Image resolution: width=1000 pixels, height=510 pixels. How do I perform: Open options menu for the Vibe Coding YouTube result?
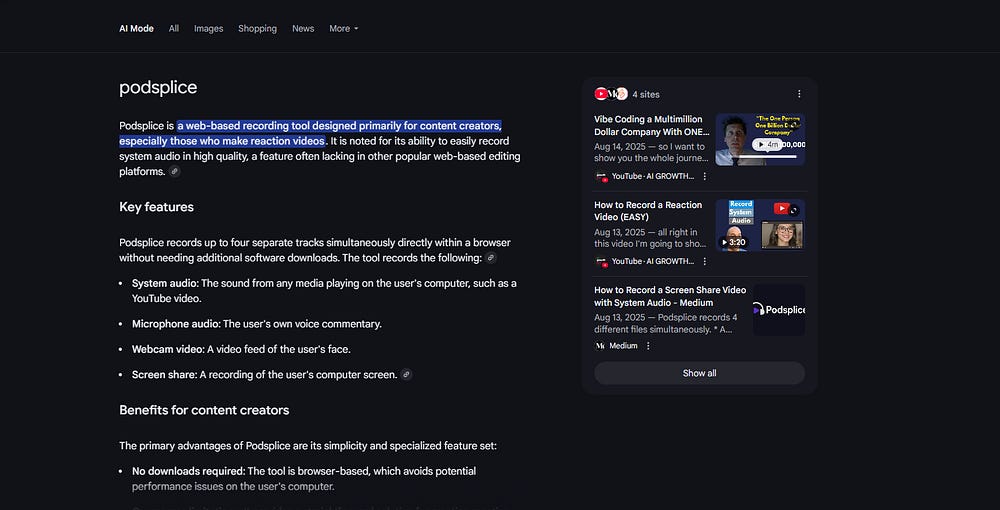coord(705,176)
